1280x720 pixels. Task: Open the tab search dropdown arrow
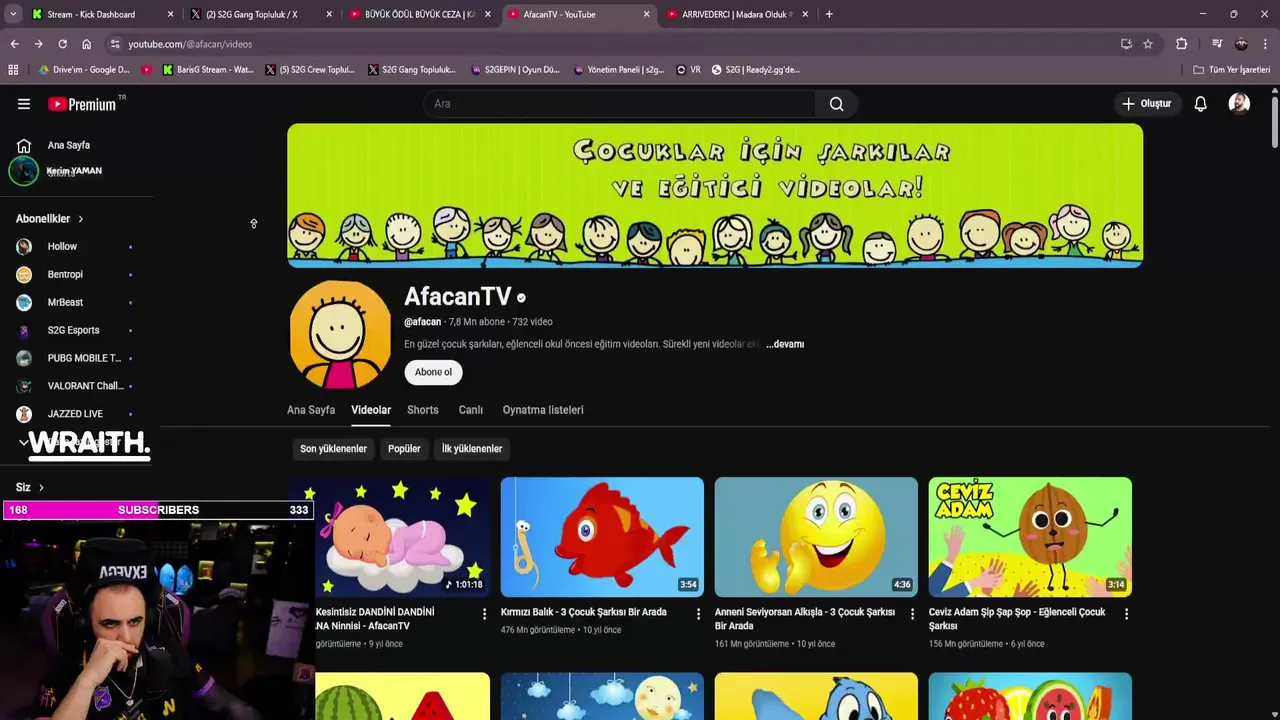(13, 14)
